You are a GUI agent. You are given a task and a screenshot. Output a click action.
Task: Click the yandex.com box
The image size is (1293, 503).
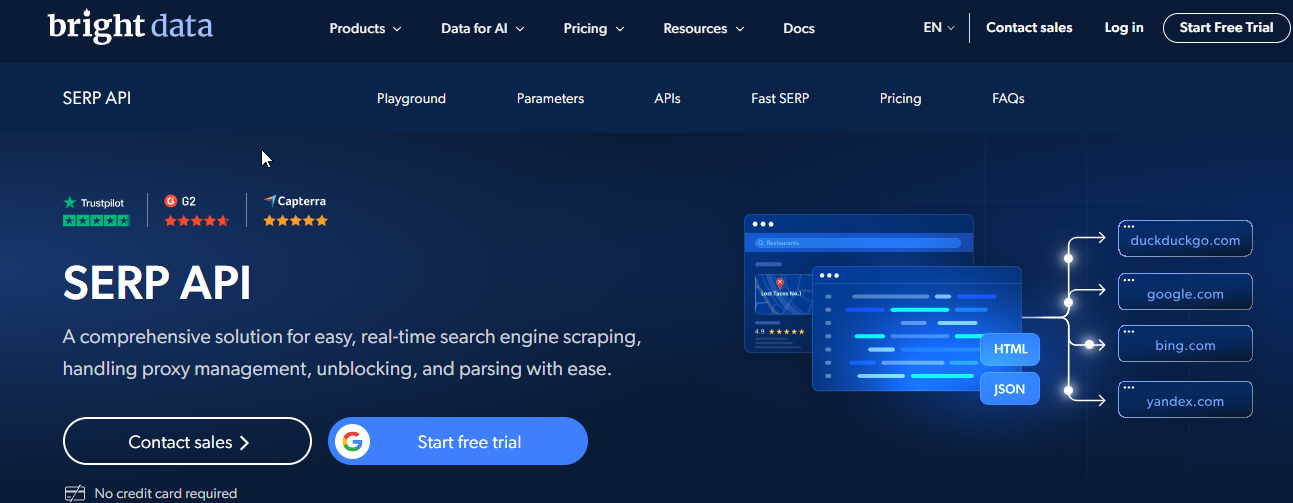point(1185,400)
